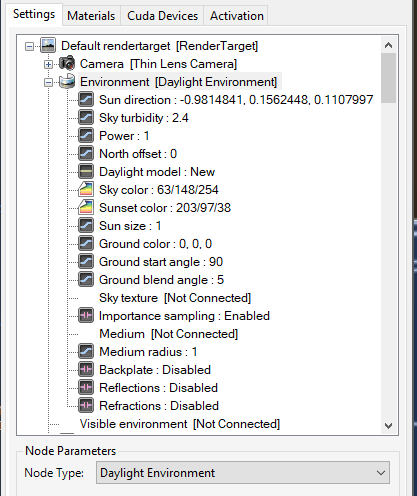Click the Sky turbidity value icon
The height and width of the screenshot is (496, 417).
pos(86,117)
